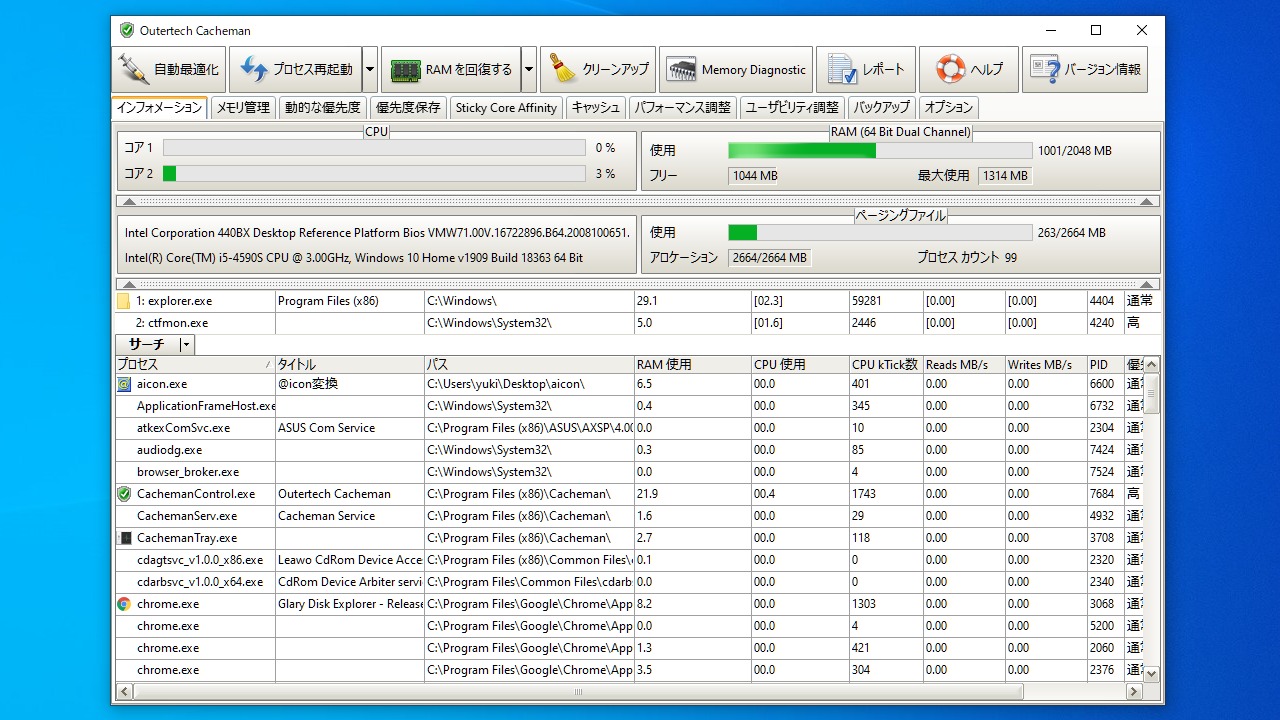Image resolution: width=1280 pixels, height=720 pixels.
Task: Select the CachemanControl.exe shield icon
Action: (124, 494)
